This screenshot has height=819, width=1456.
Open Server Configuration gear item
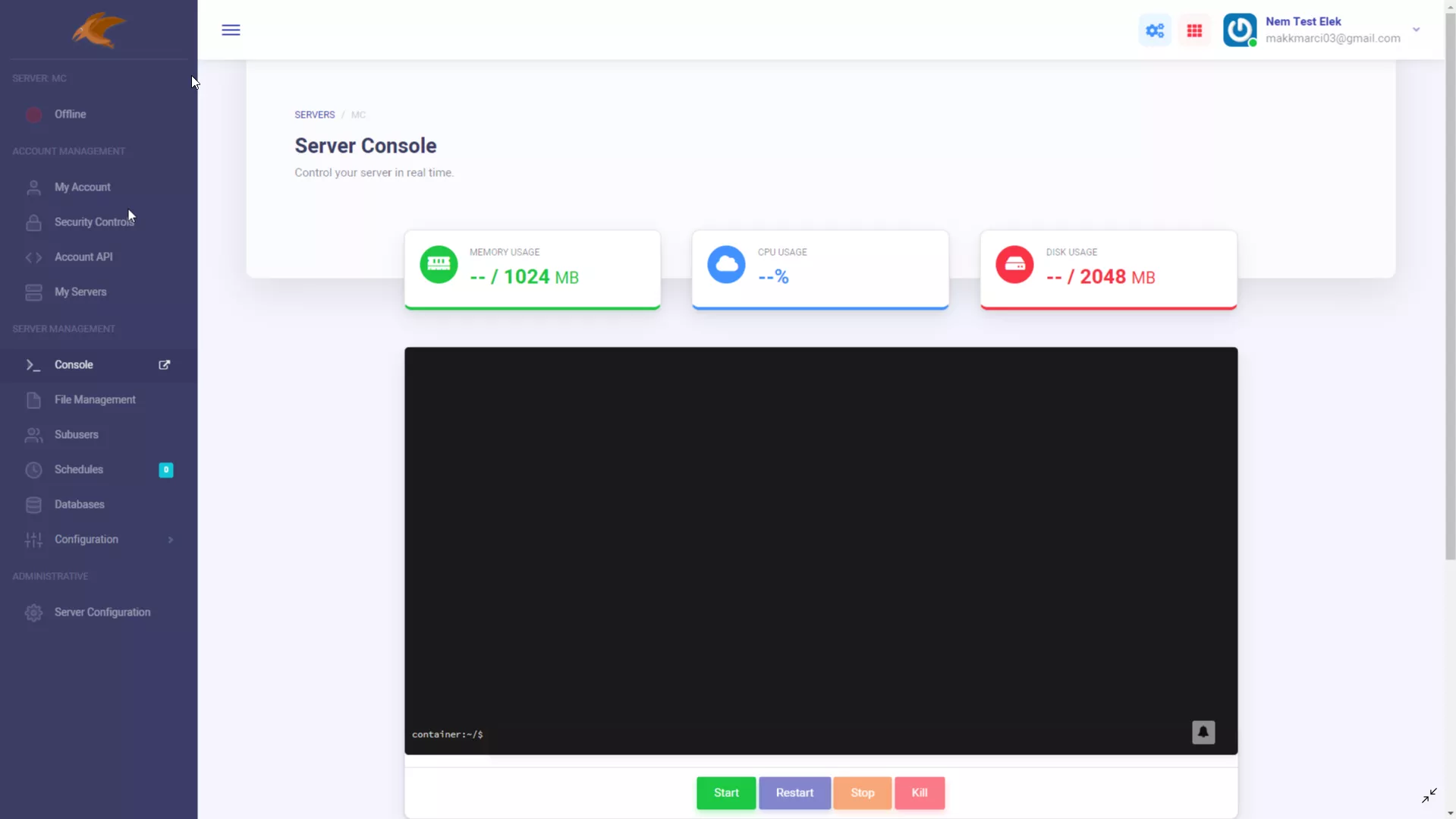pyautogui.click(x=102, y=613)
